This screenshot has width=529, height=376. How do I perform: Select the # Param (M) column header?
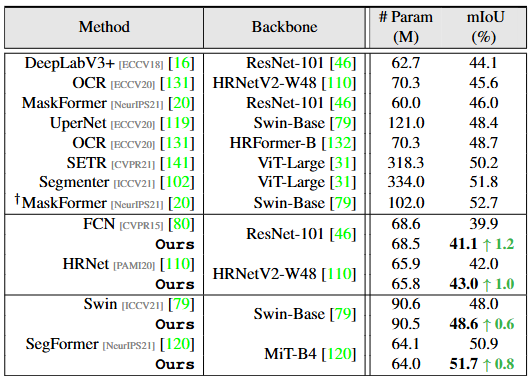click(406, 27)
